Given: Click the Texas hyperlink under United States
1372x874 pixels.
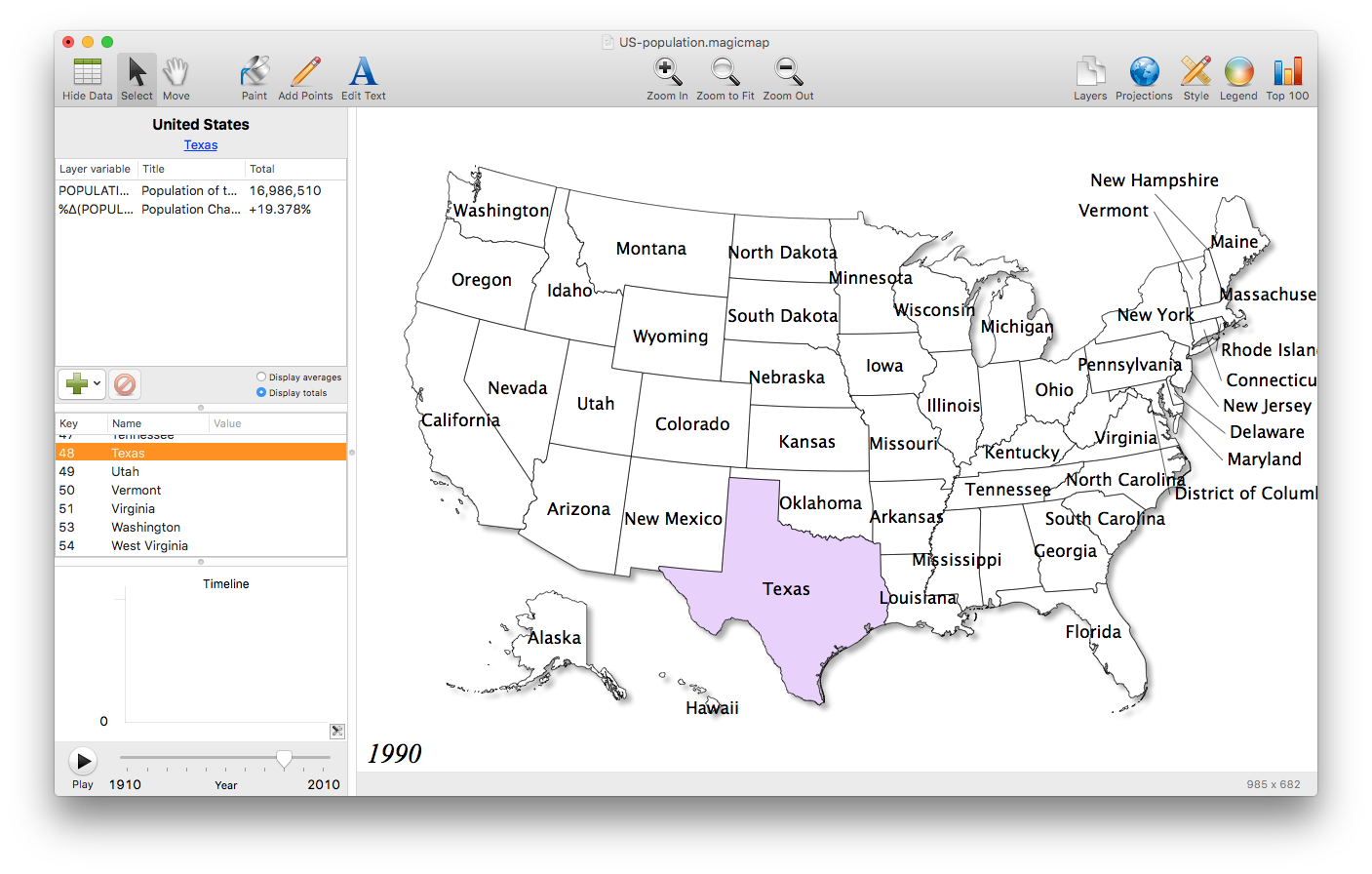Looking at the screenshot, I should point(201,145).
